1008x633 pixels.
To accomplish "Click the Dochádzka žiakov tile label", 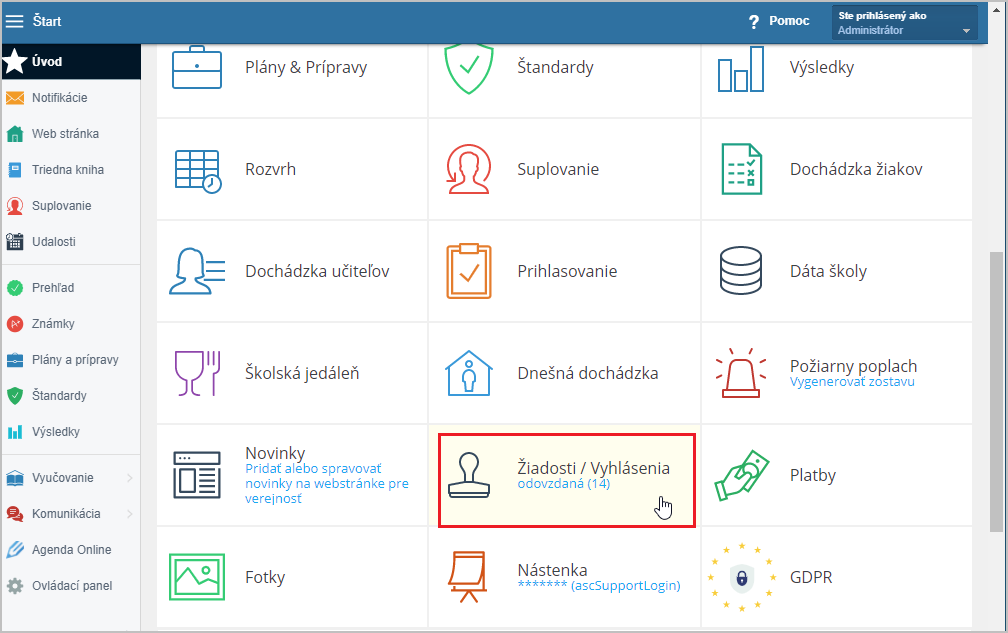I will coord(856,169).
